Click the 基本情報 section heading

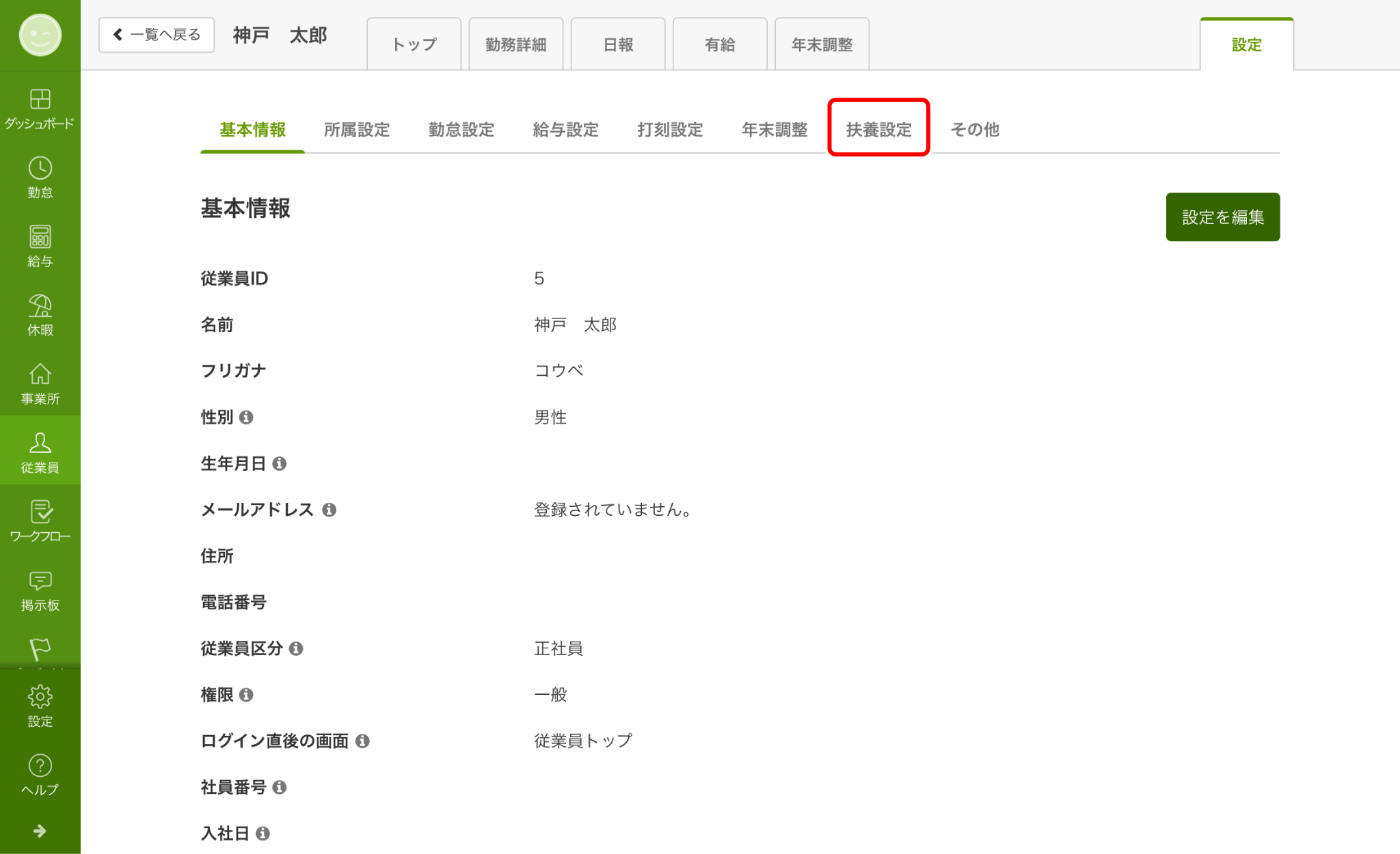tap(245, 208)
